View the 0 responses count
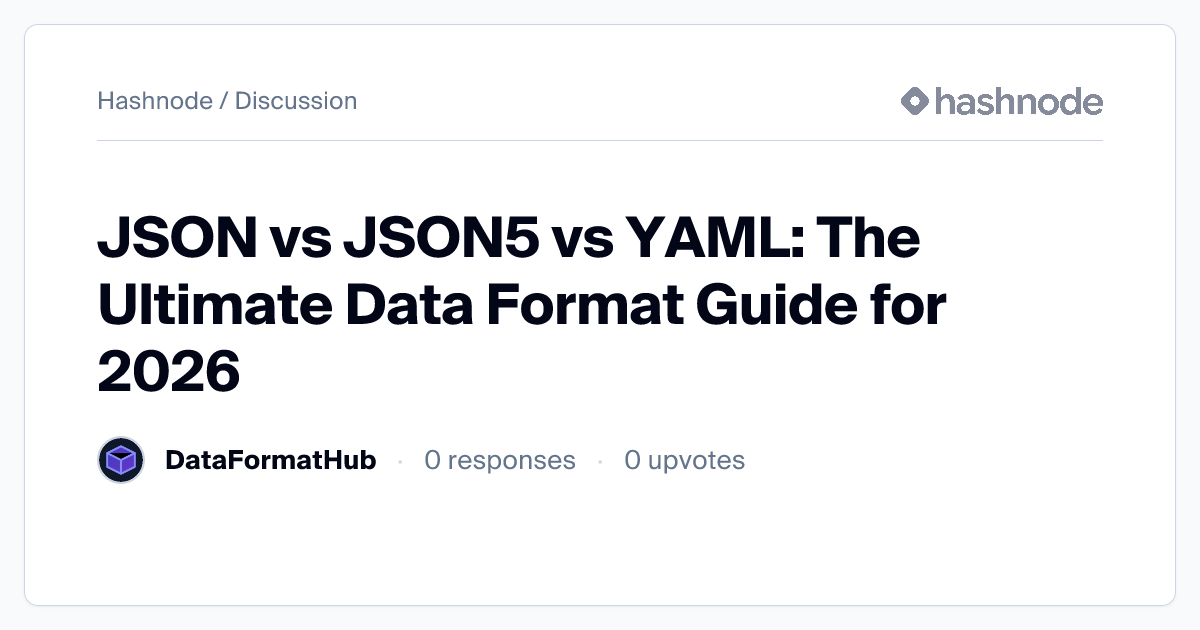Image resolution: width=1200 pixels, height=630 pixels. point(500,460)
